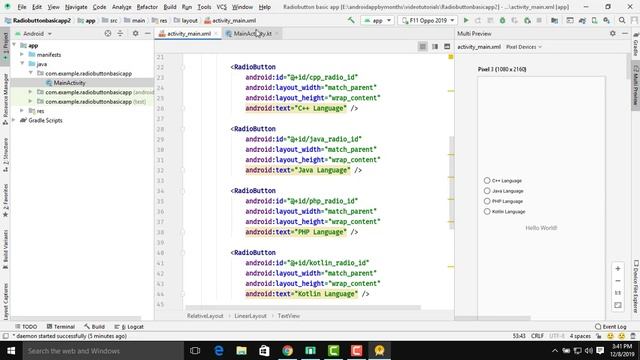Click the Make Project hammer icon
The image size is (640, 360).
(x=351, y=20)
